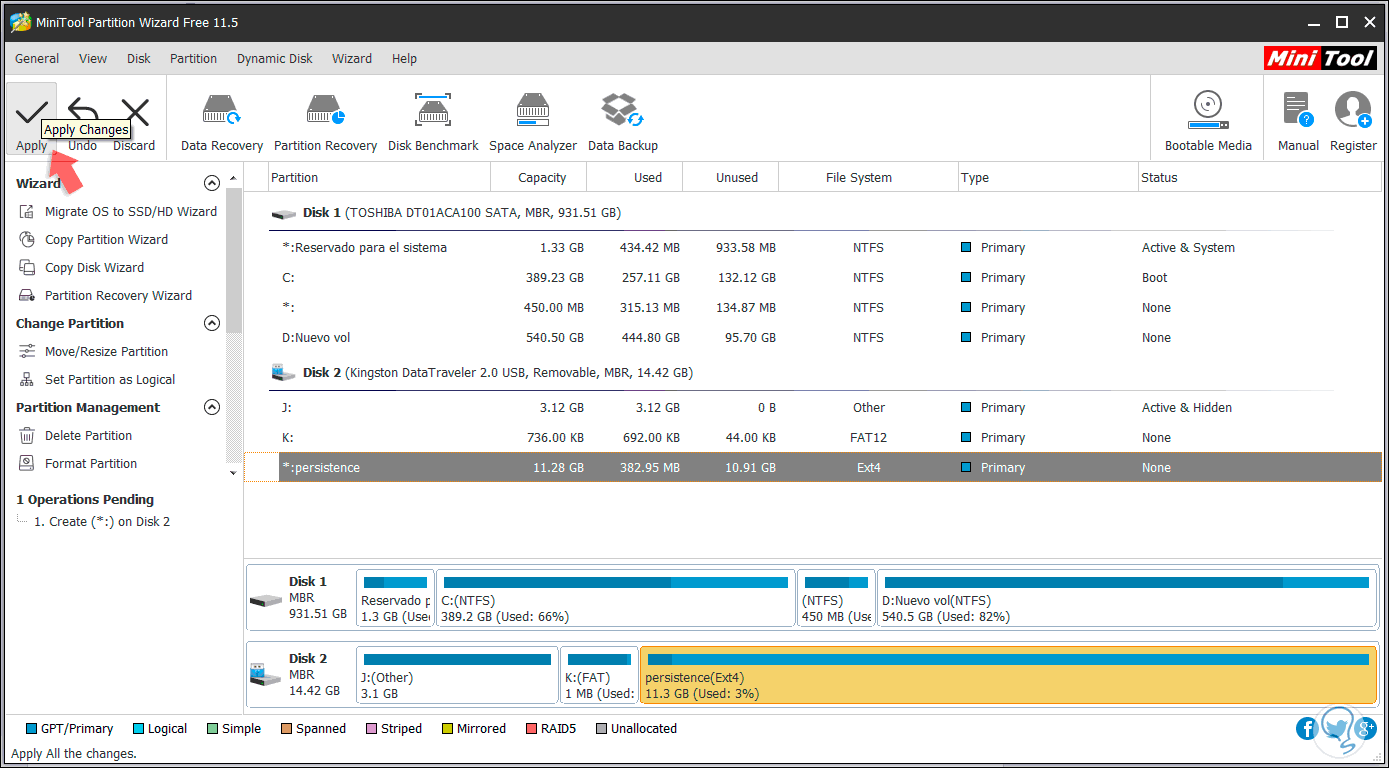Image resolution: width=1389 pixels, height=768 pixels.
Task: Launch the Data Recovery tool
Action: click(x=221, y=120)
